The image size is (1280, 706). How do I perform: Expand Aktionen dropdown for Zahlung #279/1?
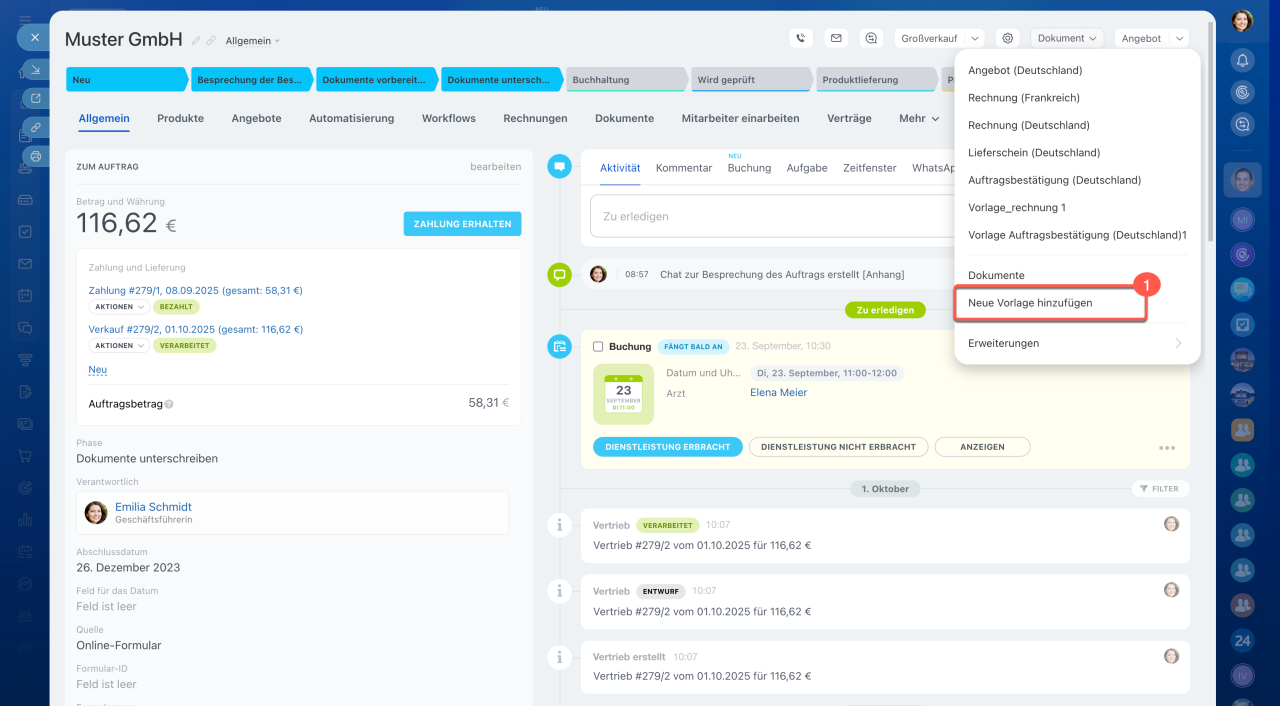(119, 307)
